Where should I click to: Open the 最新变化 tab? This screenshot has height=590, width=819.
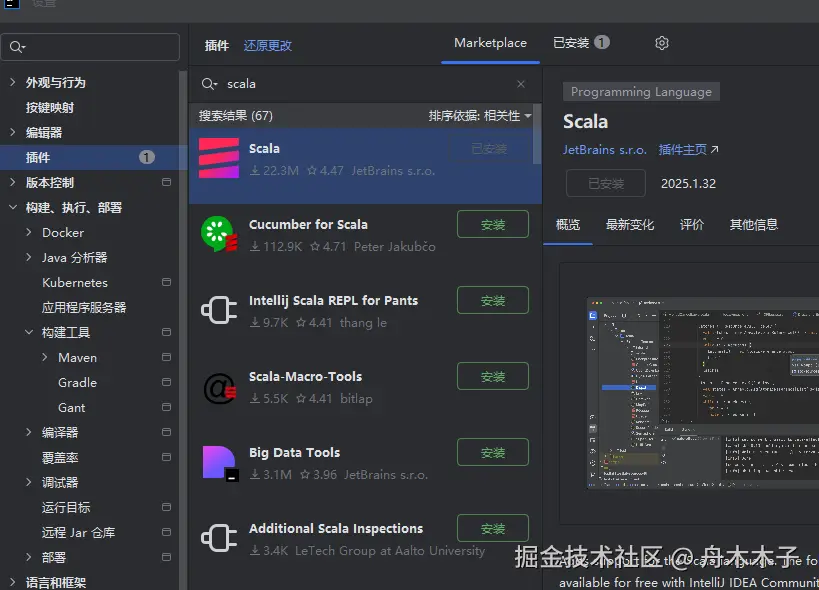pos(629,225)
